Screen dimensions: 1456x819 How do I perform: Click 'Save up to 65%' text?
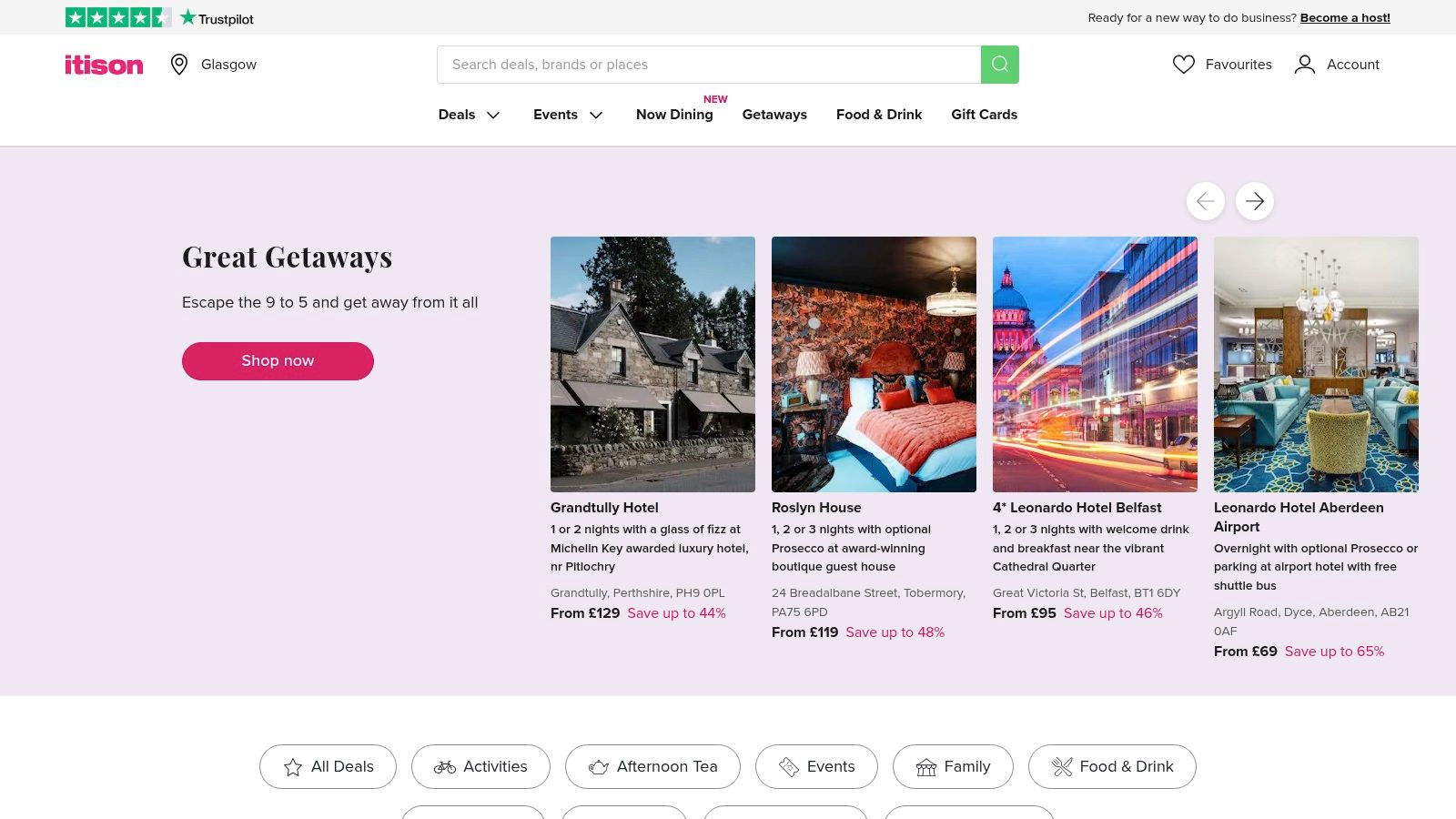click(1334, 652)
